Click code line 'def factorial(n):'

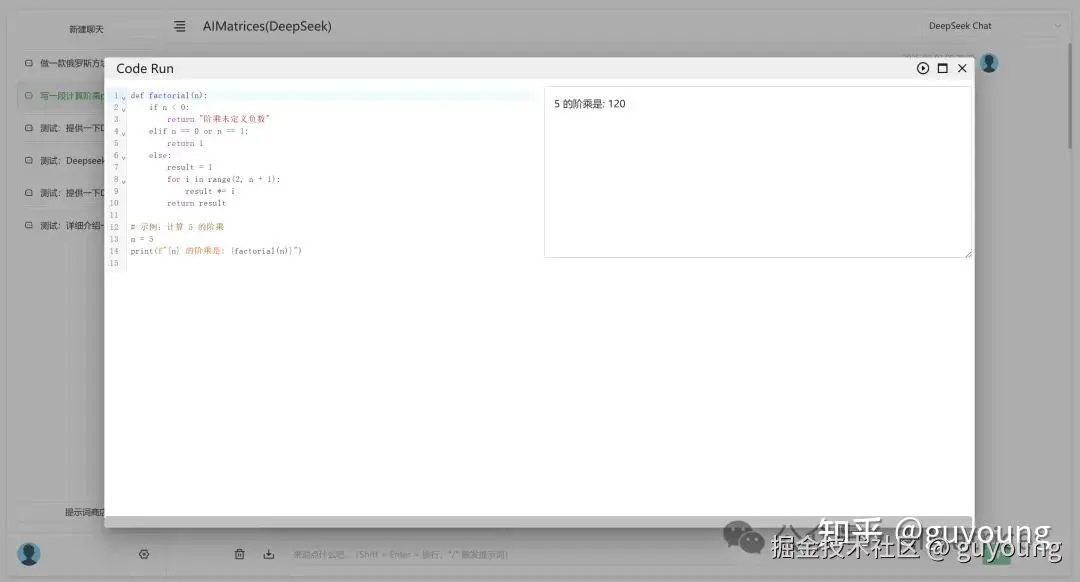click(x=169, y=96)
